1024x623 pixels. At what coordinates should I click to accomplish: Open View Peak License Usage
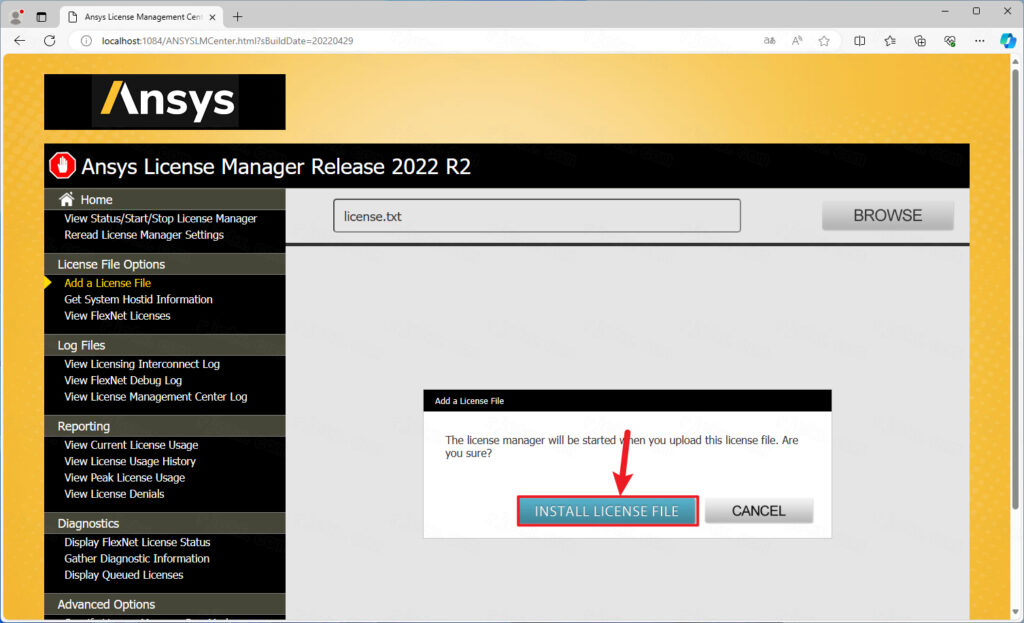pos(125,478)
